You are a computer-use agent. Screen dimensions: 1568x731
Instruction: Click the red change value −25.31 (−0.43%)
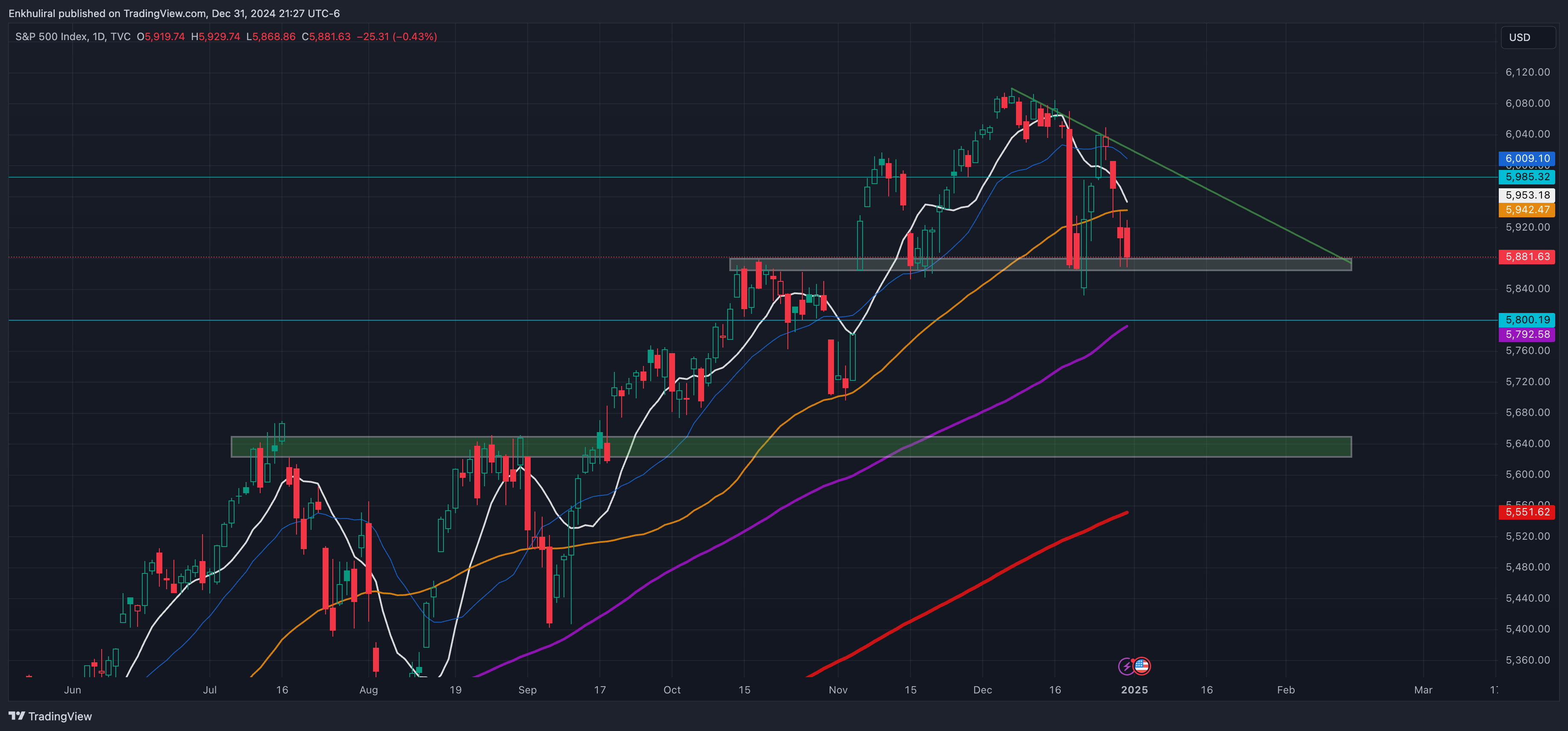click(396, 36)
